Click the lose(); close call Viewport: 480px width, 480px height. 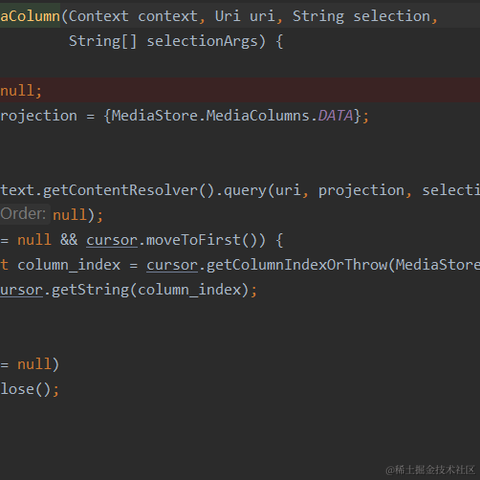tap(29, 389)
